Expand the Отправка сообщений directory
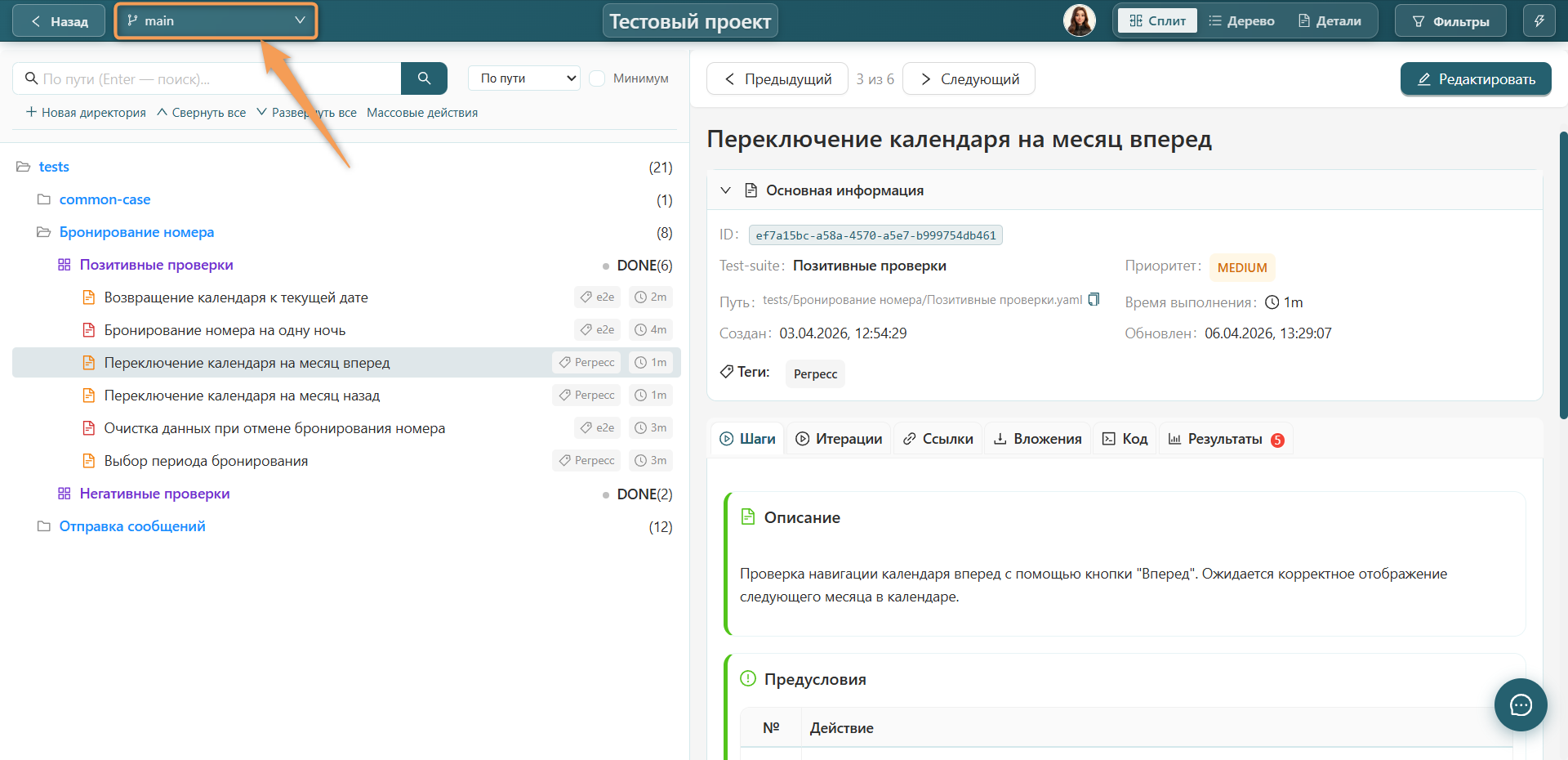This screenshot has width=1568, height=760. [x=132, y=526]
